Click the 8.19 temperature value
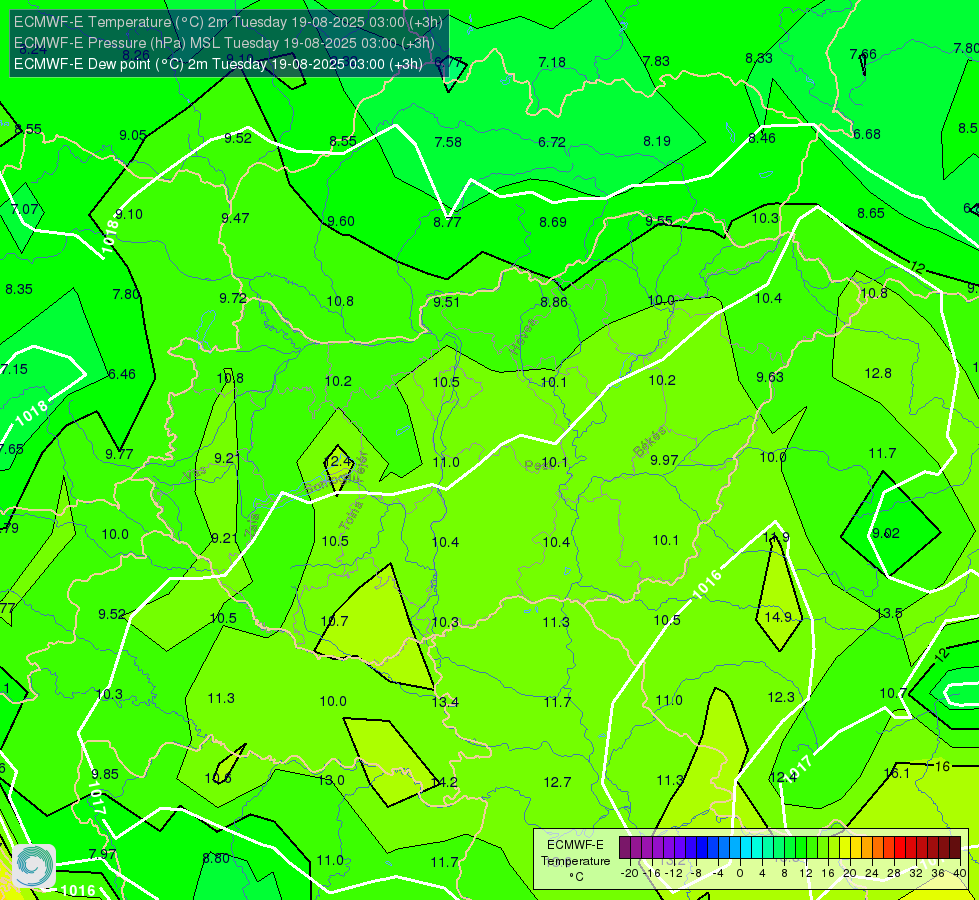 click(x=657, y=141)
